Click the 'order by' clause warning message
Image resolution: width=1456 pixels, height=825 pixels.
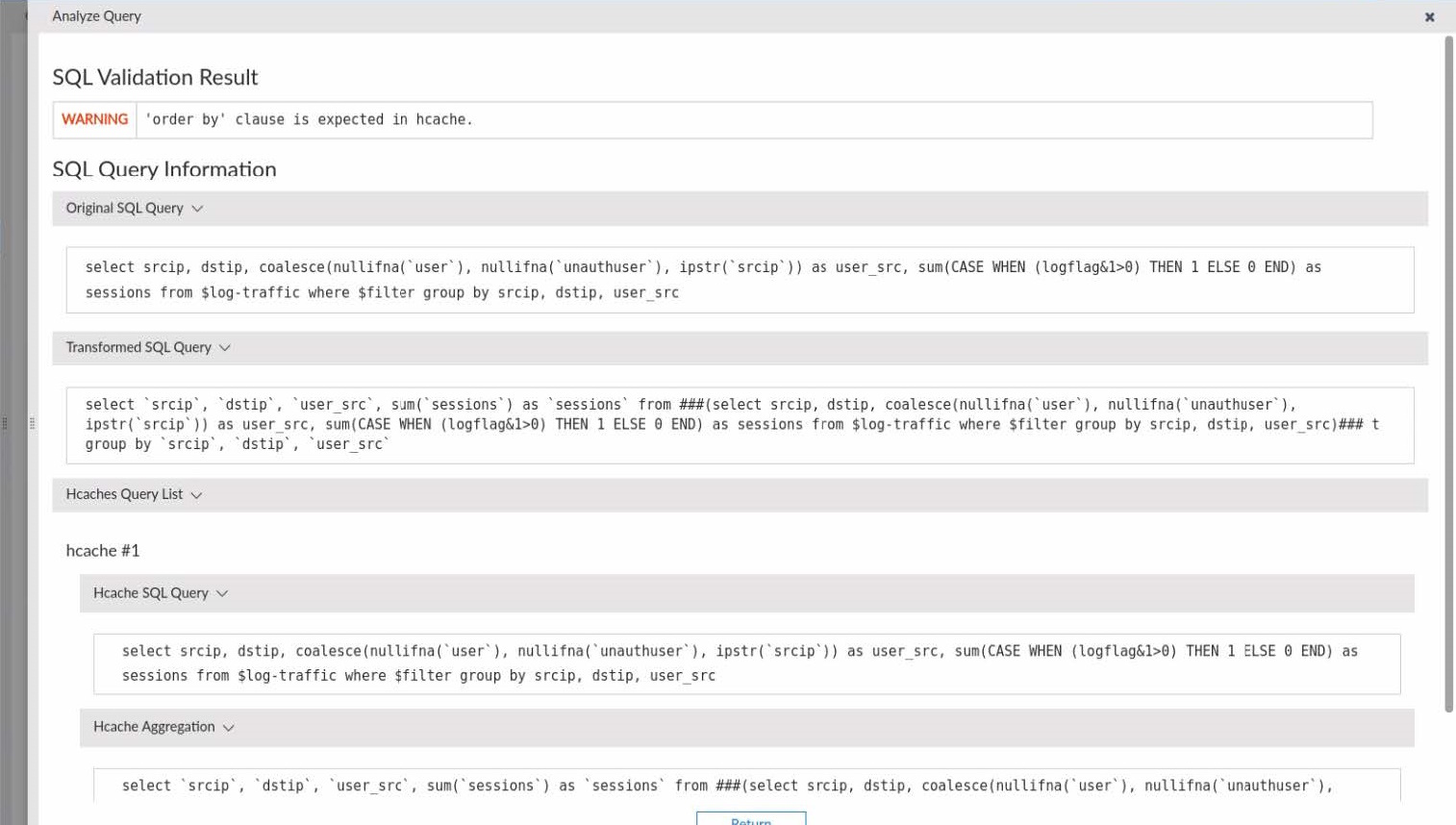[x=309, y=120]
